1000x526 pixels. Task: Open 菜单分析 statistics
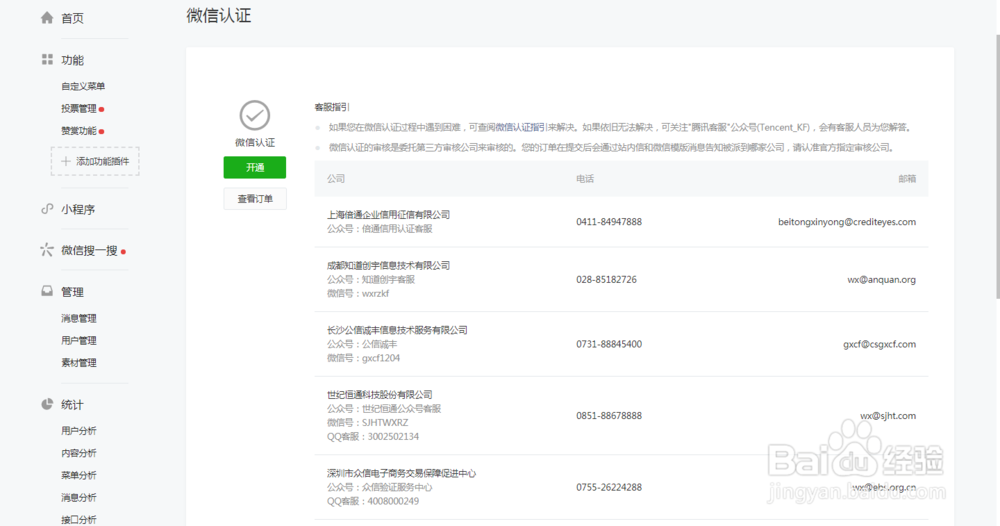click(x=78, y=476)
